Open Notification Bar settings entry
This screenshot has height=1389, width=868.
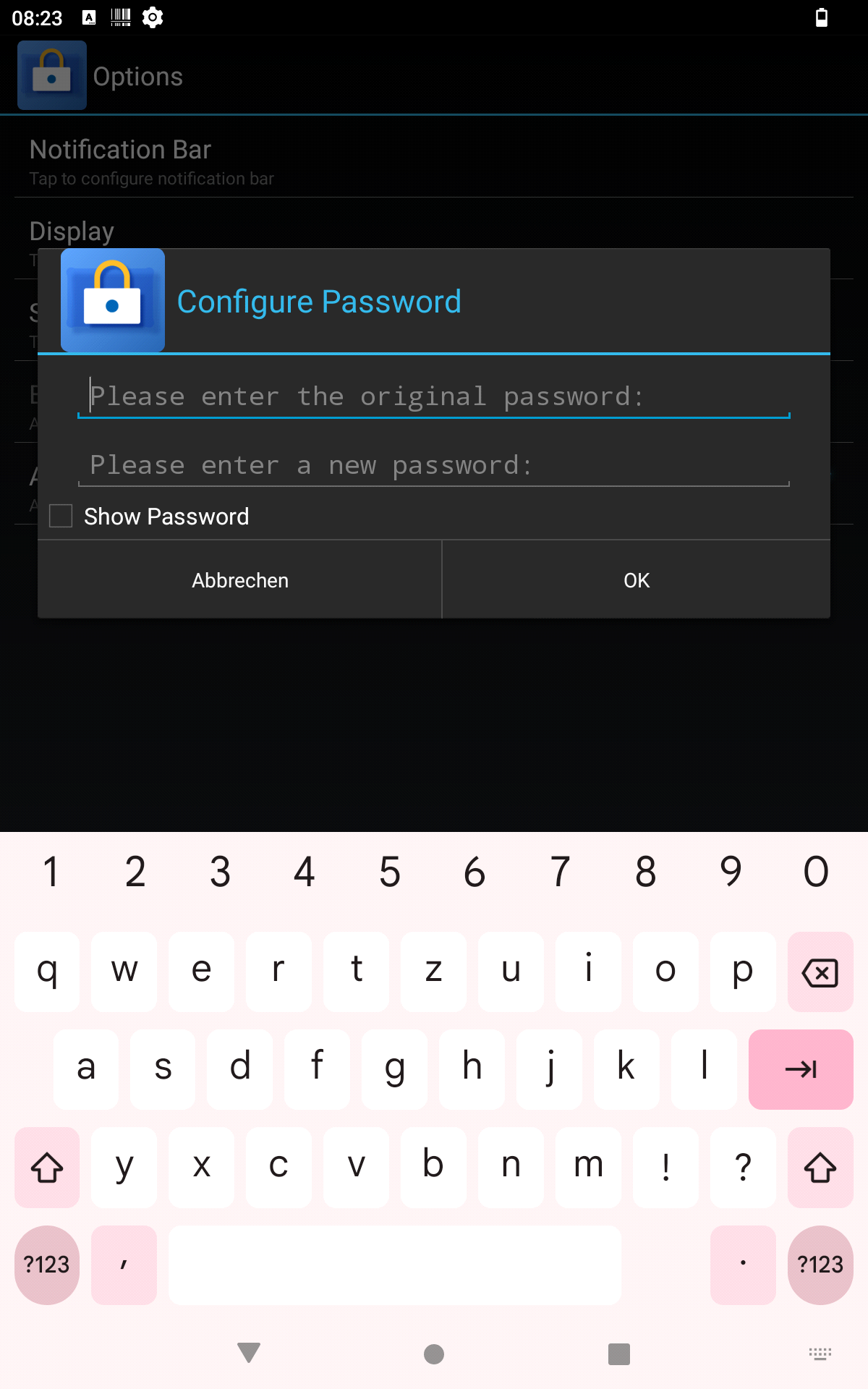434,162
